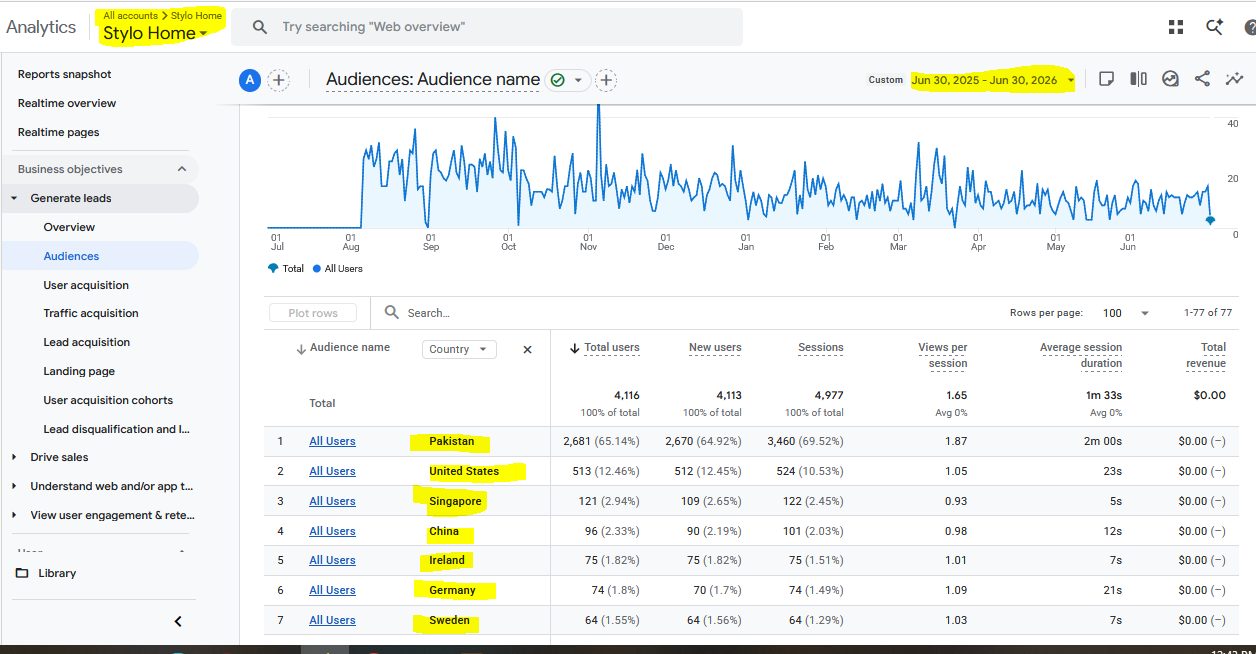
Task: Click the blue 'A' All Users segment chip
Action: click(x=249, y=80)
